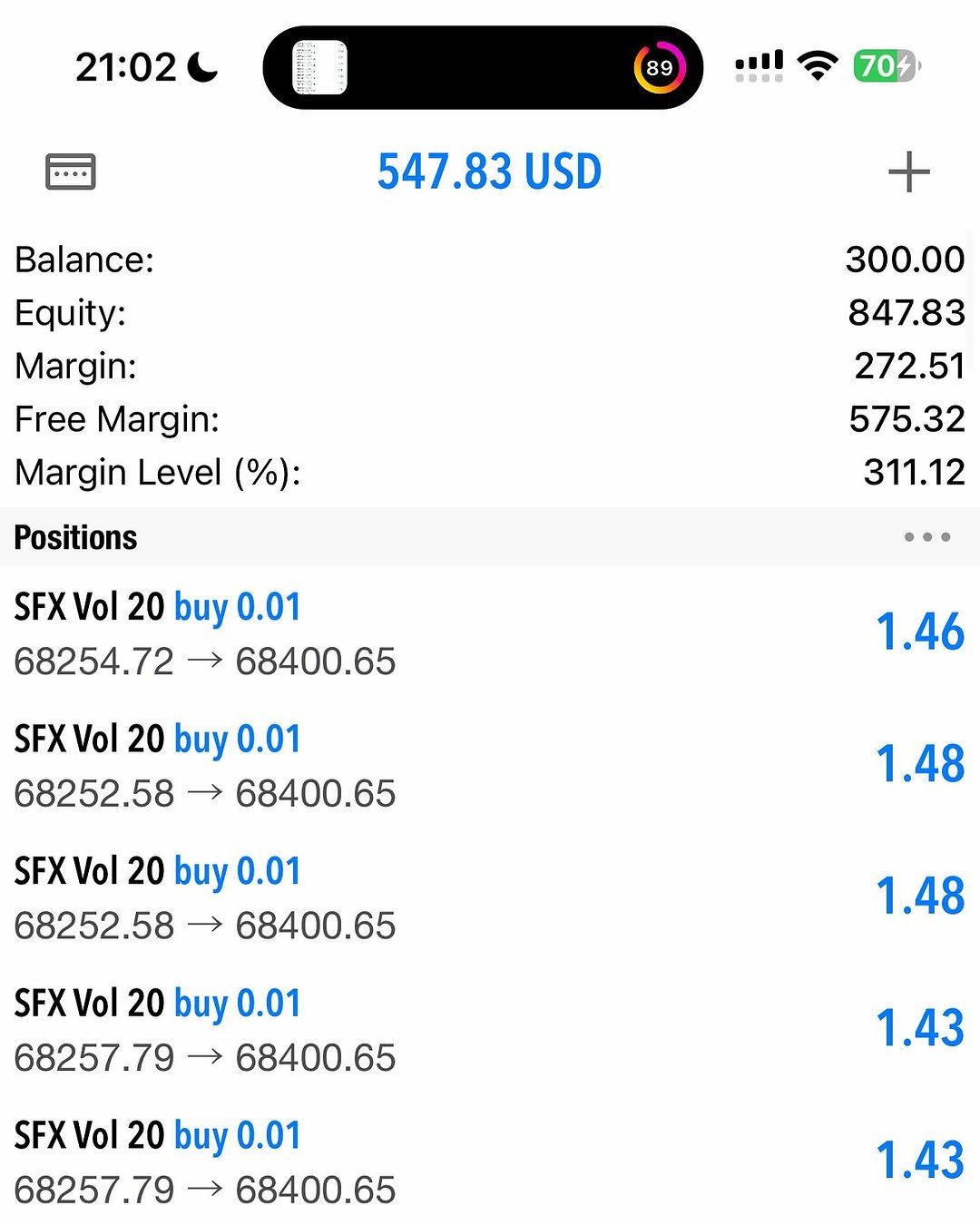The image size is (980, 1225).
Task: Select the Free Margin row showing 575.32
Action: [490, 419]
